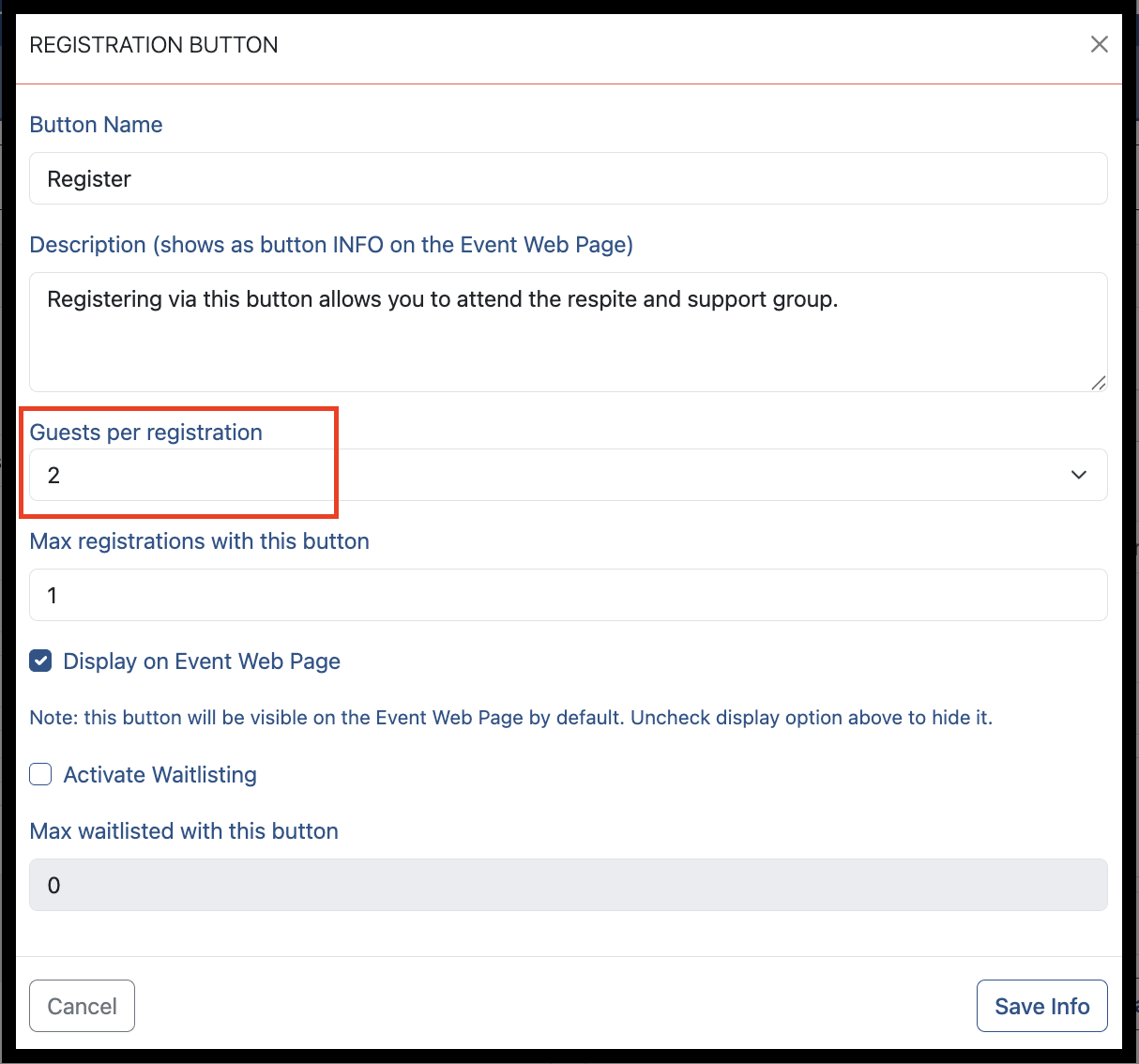Click the Activate Waitlisting label text
This screenshot has height=1064, width=1139.
pos(160,775)
